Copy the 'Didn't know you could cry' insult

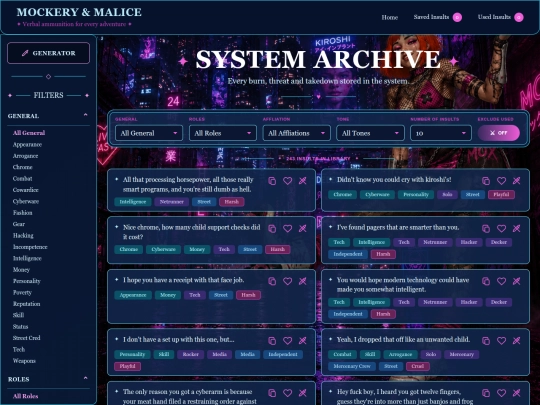486,181
